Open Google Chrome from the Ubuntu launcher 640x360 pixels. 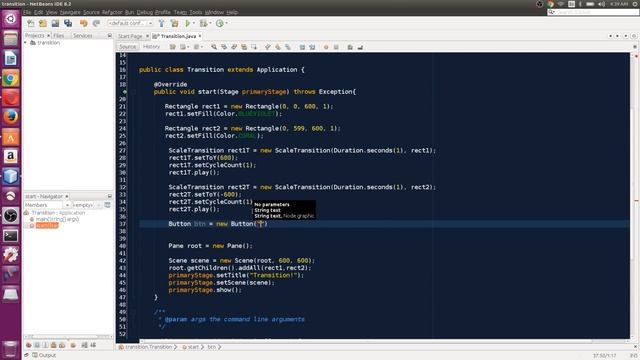click(x=11, y=78)
